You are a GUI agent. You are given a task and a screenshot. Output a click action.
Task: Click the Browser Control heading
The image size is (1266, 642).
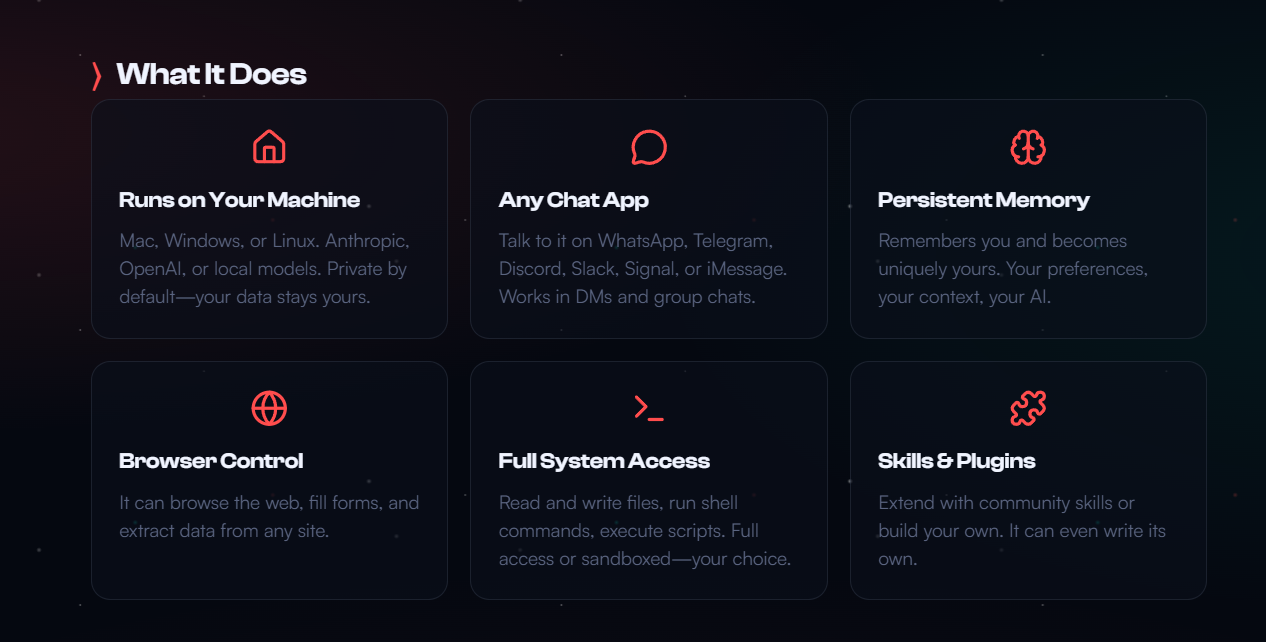(211, 461)
